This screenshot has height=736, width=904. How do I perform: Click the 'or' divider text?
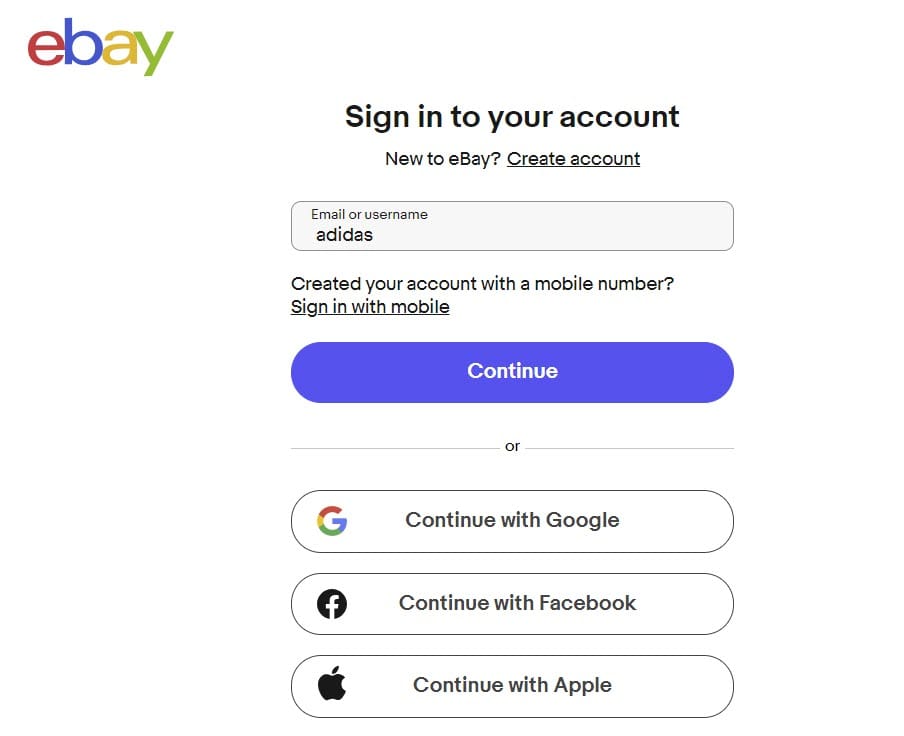click(512, 447)
